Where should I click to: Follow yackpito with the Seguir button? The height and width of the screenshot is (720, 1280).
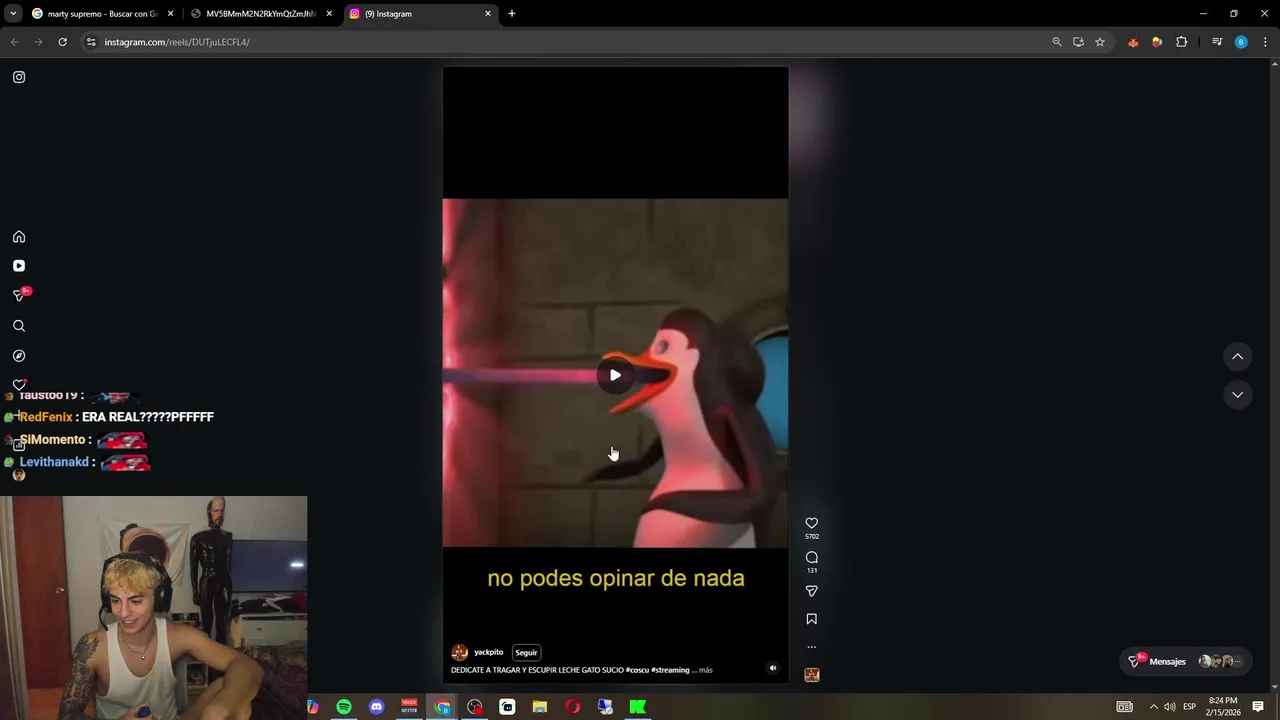coord(526,652)
